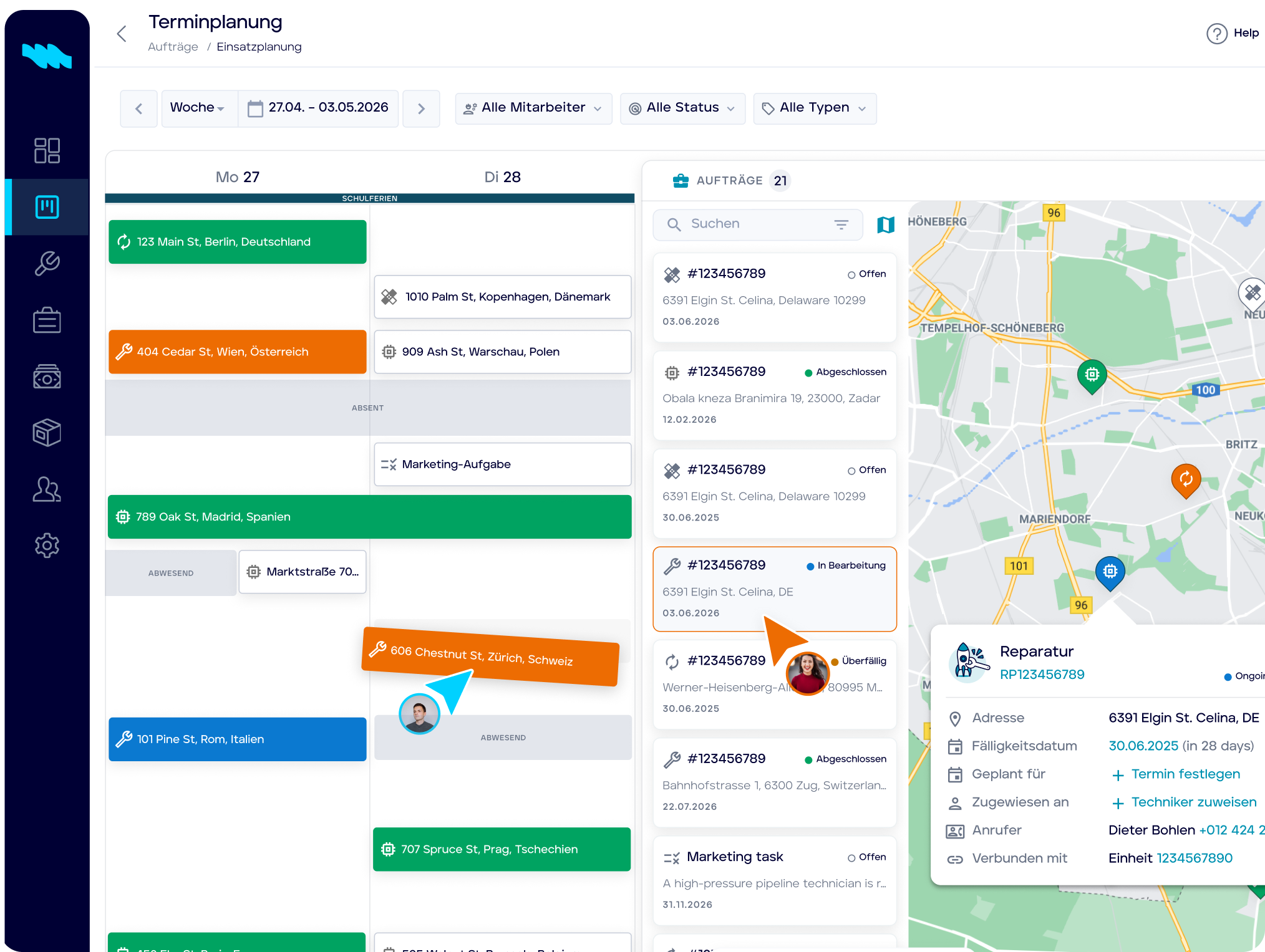The image size is (1265, 952).
Task: Open the 101 Pine St, Rom appointment
Action: (x=237, y=739)
